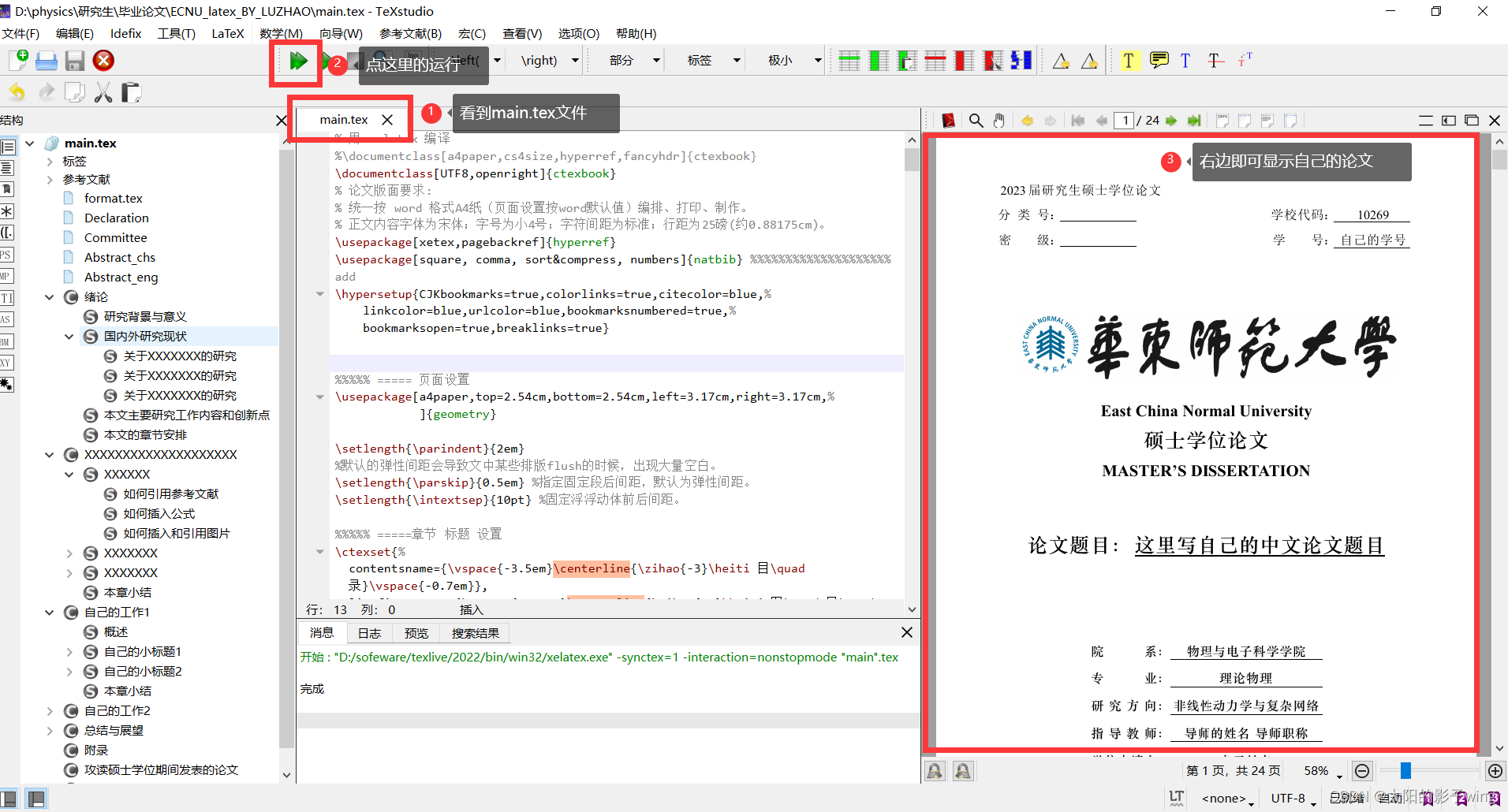Go to next PDF page with green arrow
Viewport: 1508px width, 812px height.
[1171, 121]
